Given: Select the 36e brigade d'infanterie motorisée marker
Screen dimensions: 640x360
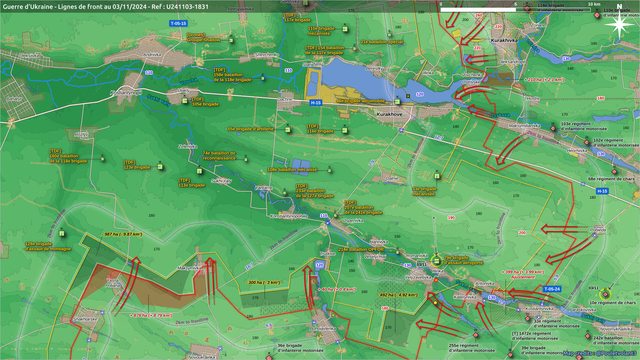Looking at the screenshot, I should pos(269,358).
